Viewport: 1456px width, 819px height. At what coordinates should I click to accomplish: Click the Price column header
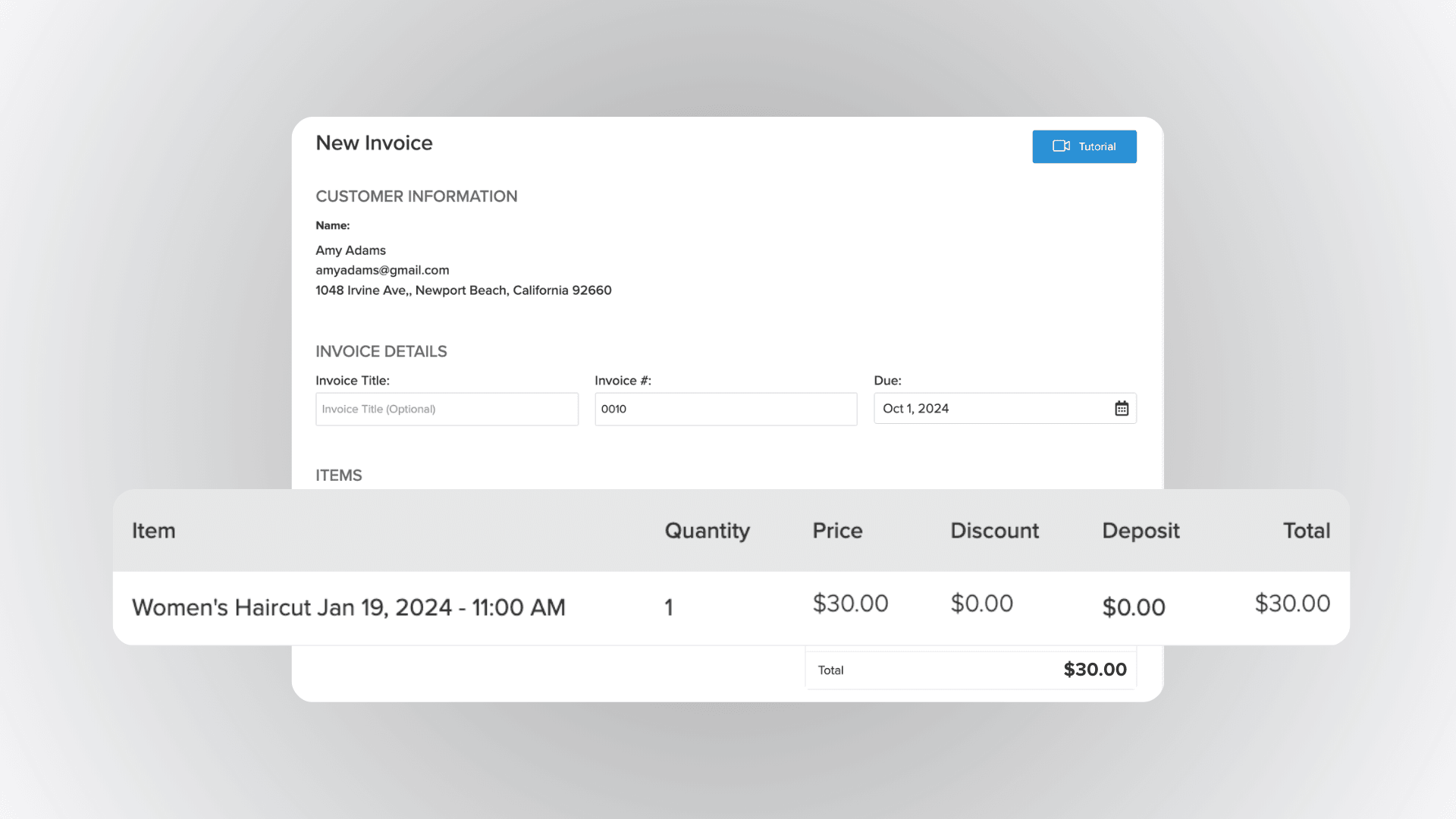(x=836, y=531)
